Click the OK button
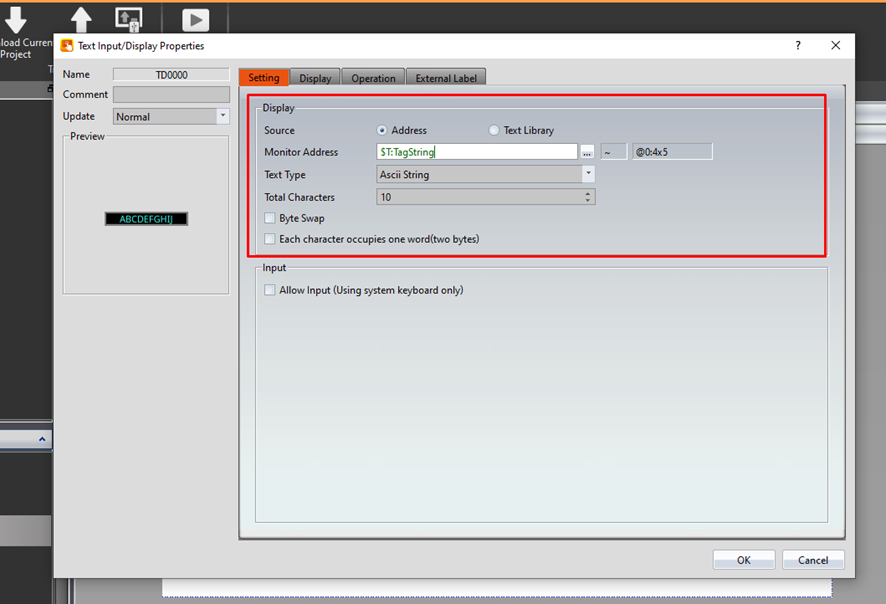 click(x=743, y=560)
